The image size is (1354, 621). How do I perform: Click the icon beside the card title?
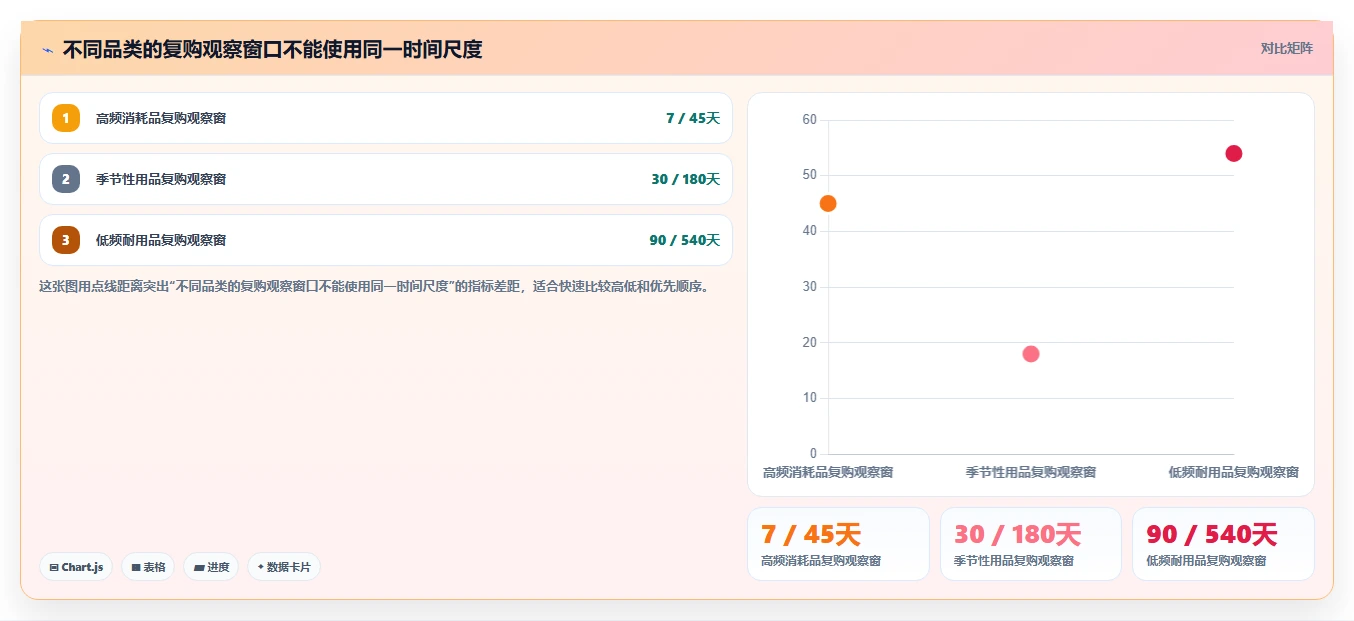(x=47, y=50)
